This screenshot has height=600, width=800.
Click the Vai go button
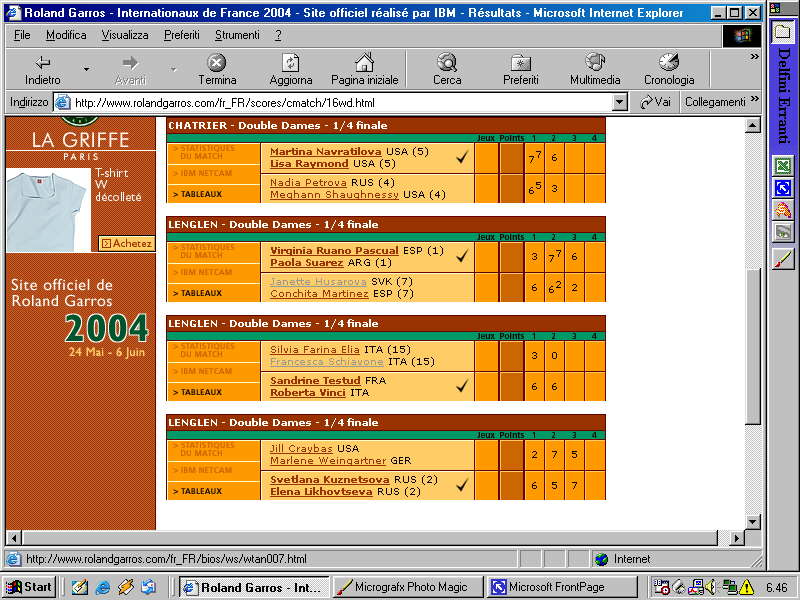[655, 102]
